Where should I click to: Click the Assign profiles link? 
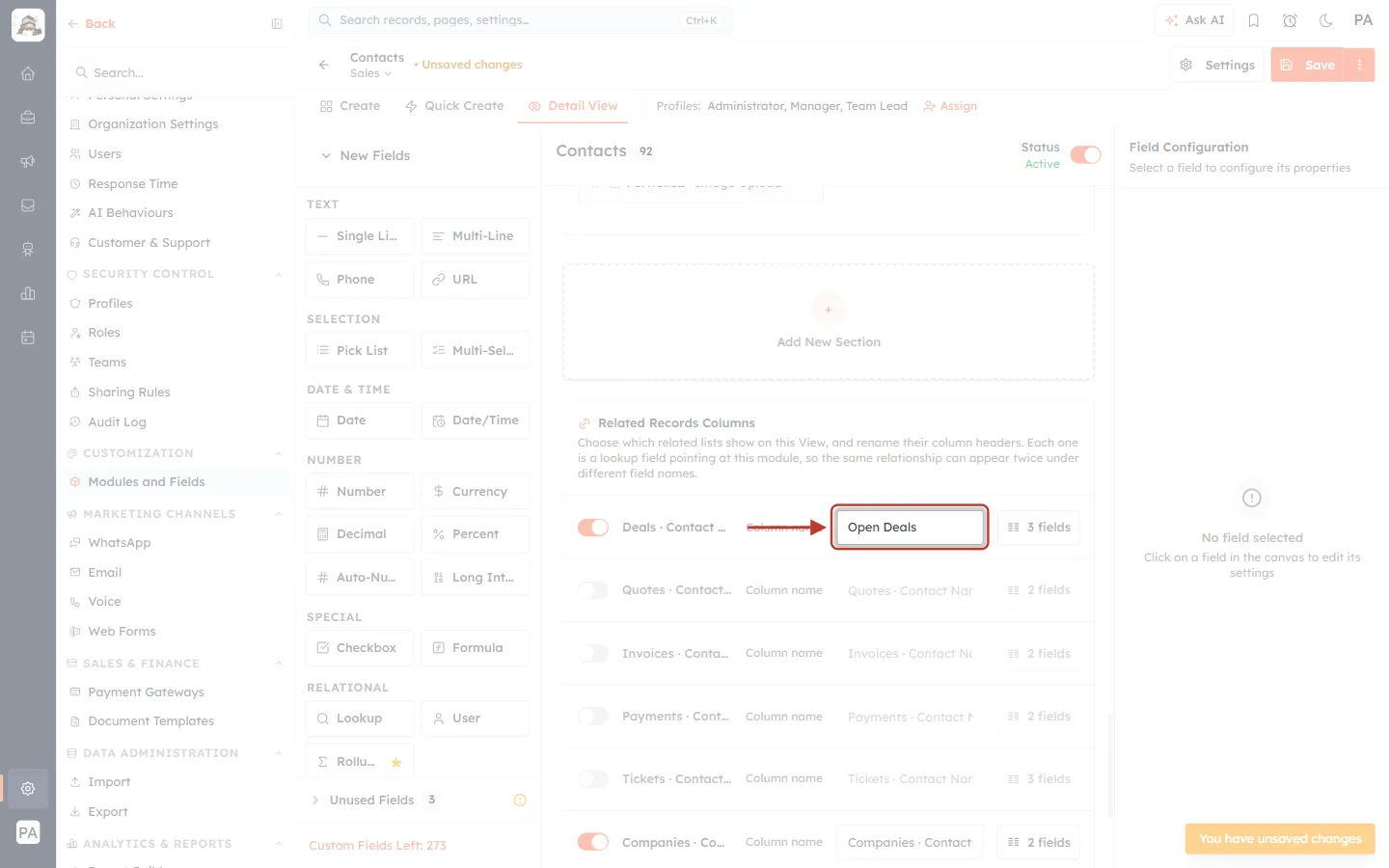pos(950,106)
